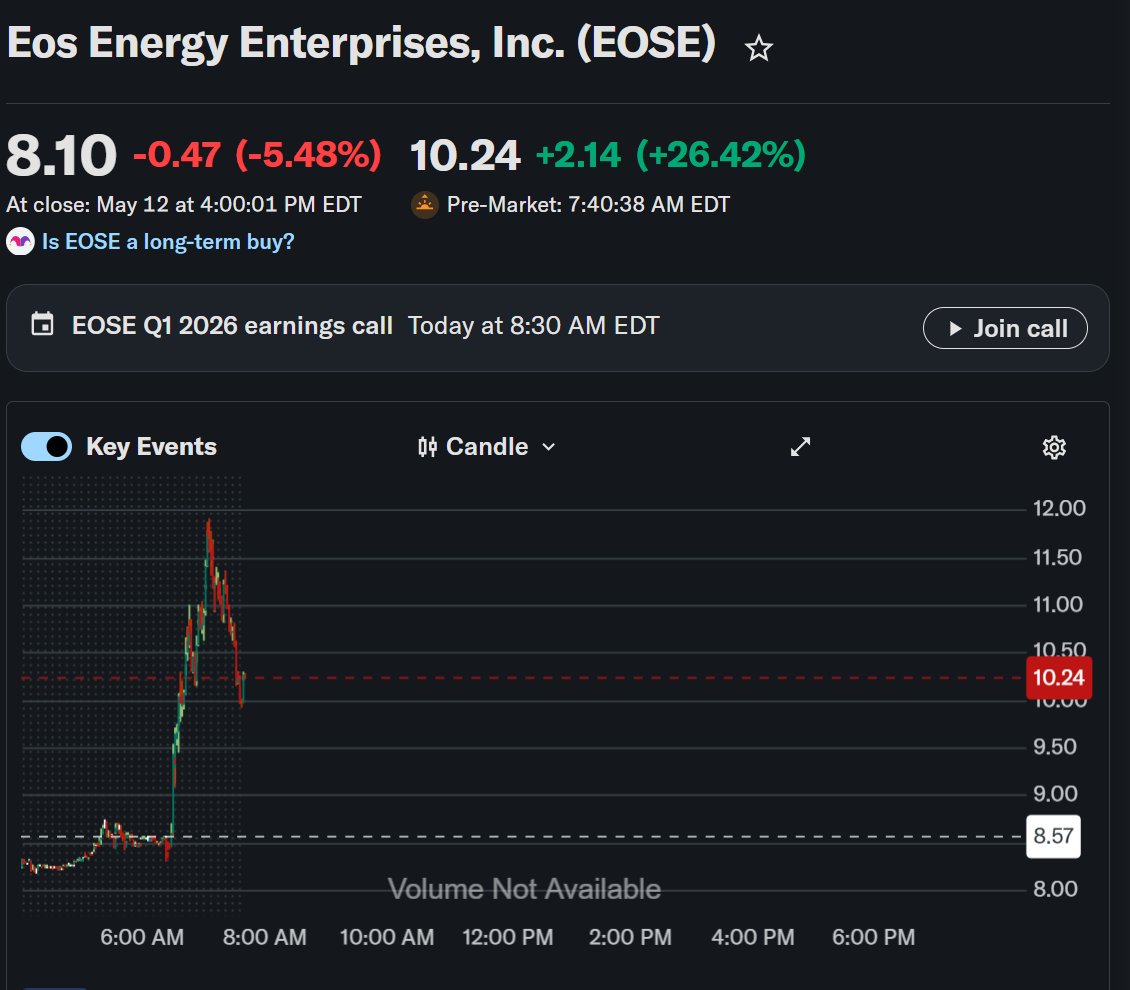Viewport: 1130px width, 990px height.
Task: Click the red 10.24 current price label
Action: coord(1059,677)
